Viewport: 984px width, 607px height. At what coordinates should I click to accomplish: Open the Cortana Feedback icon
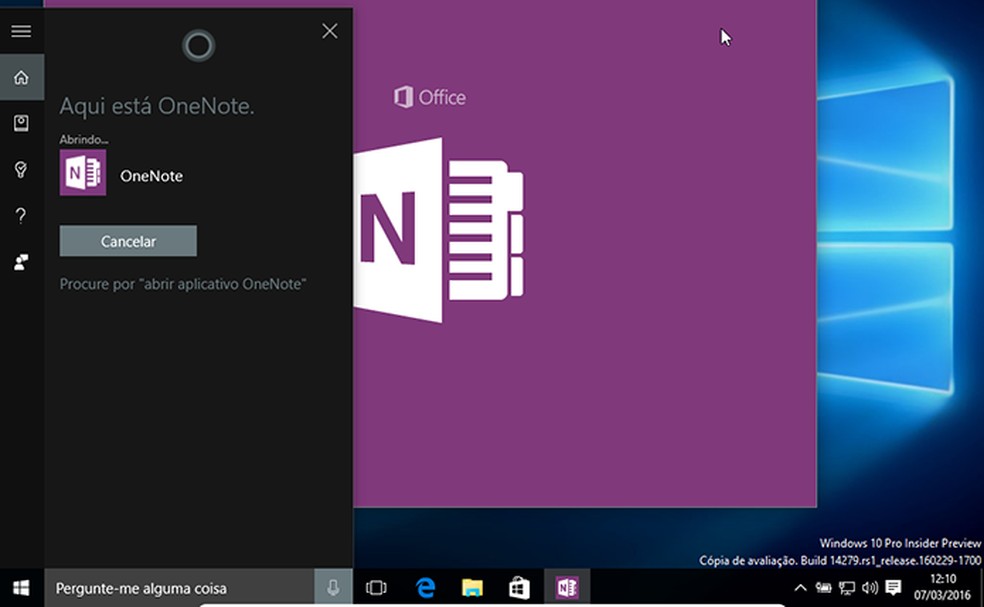pos(21,262)
